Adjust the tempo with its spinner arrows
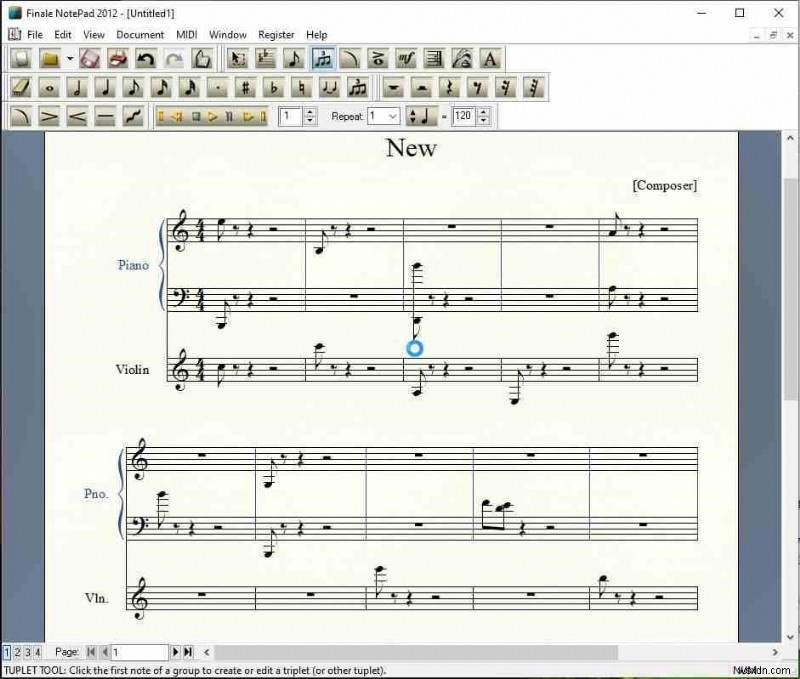 click(483, 116)
